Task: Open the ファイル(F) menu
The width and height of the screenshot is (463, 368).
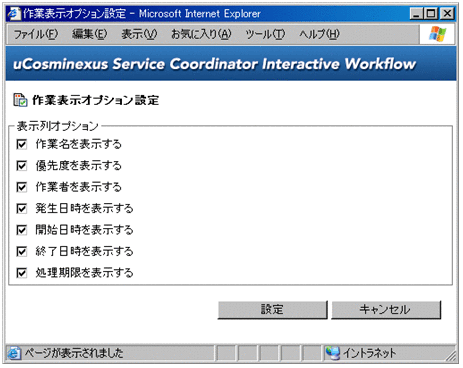Action: click(36, 34)
